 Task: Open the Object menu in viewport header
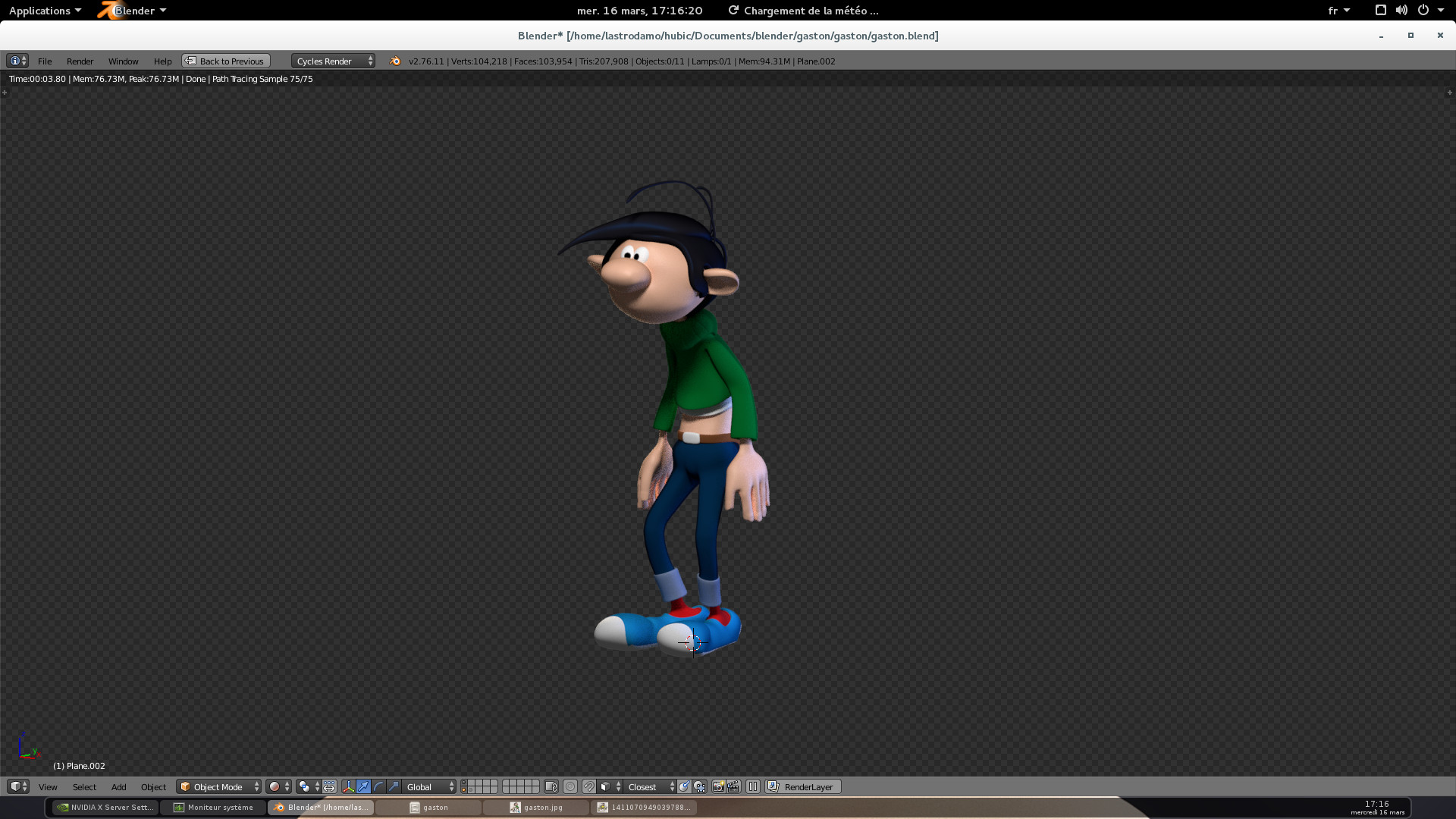point(153,786)
